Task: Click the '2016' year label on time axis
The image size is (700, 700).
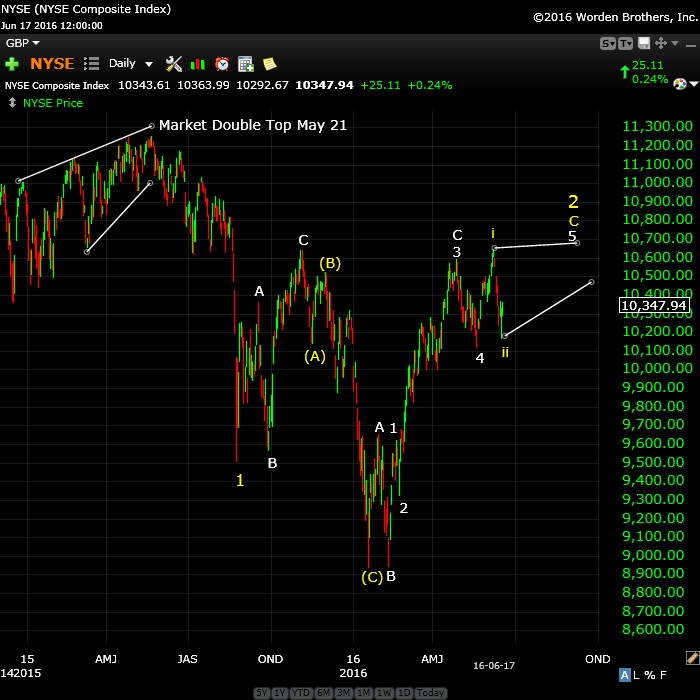Action: 353,673
